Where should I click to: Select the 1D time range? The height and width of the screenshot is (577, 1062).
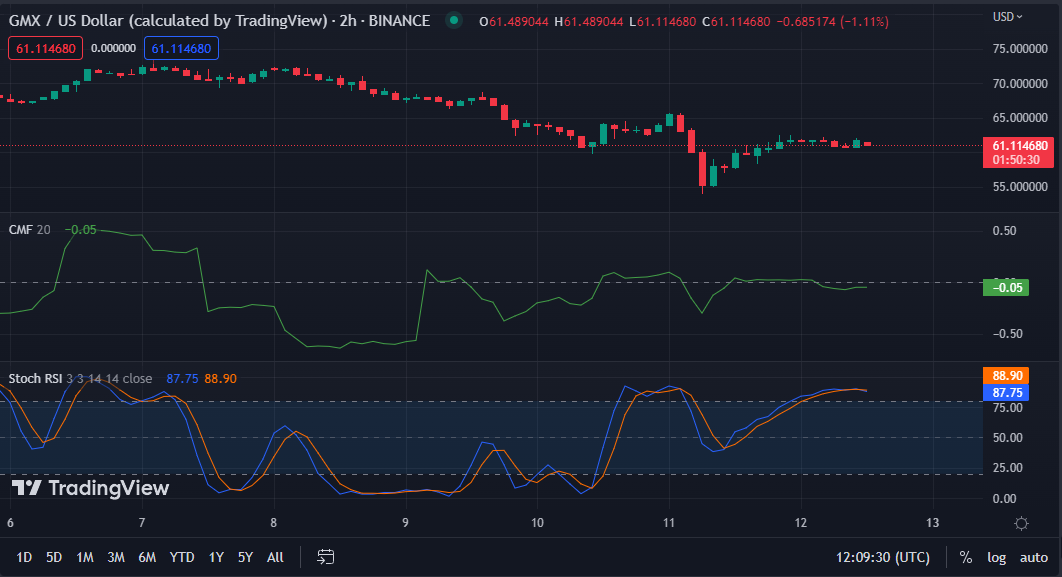point(24,557)
